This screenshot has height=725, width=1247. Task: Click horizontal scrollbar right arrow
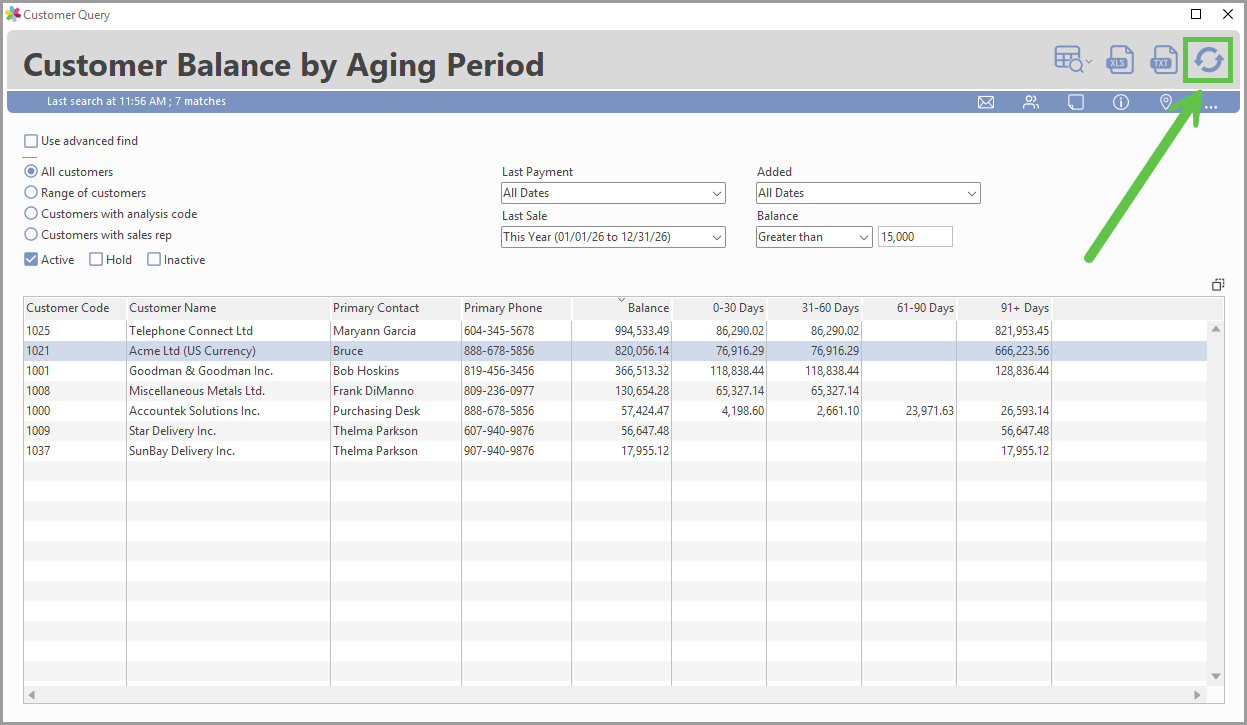pyautogui.click(x=1198, y=694)
